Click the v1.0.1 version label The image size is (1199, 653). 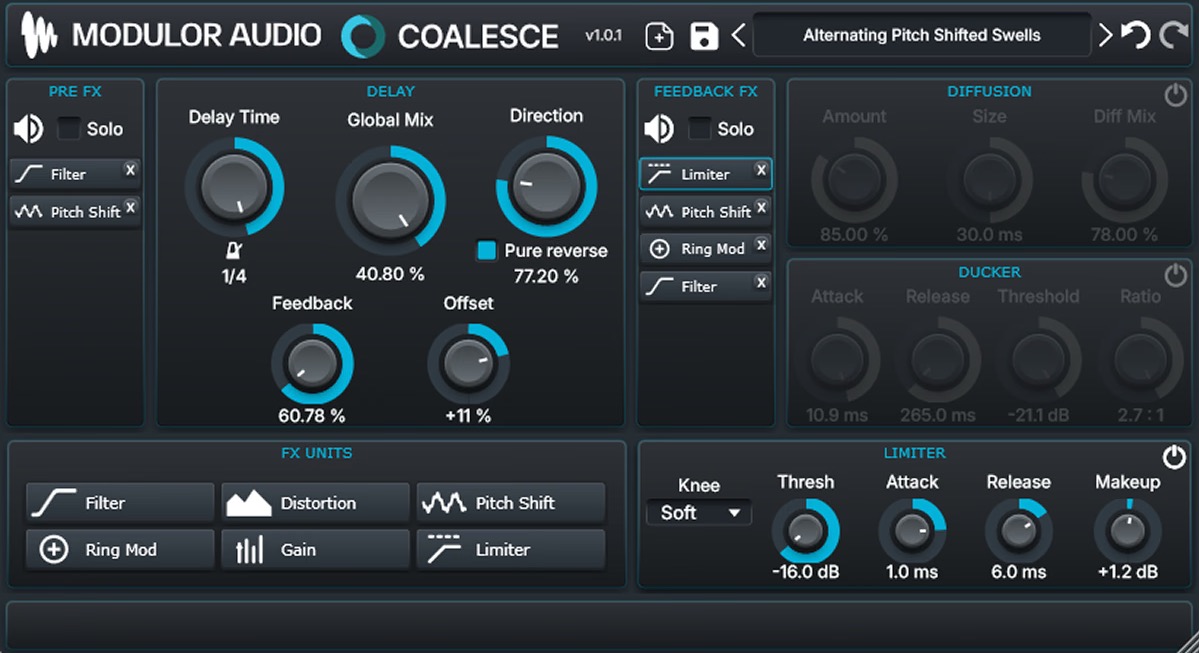click(x=603, y=35)
